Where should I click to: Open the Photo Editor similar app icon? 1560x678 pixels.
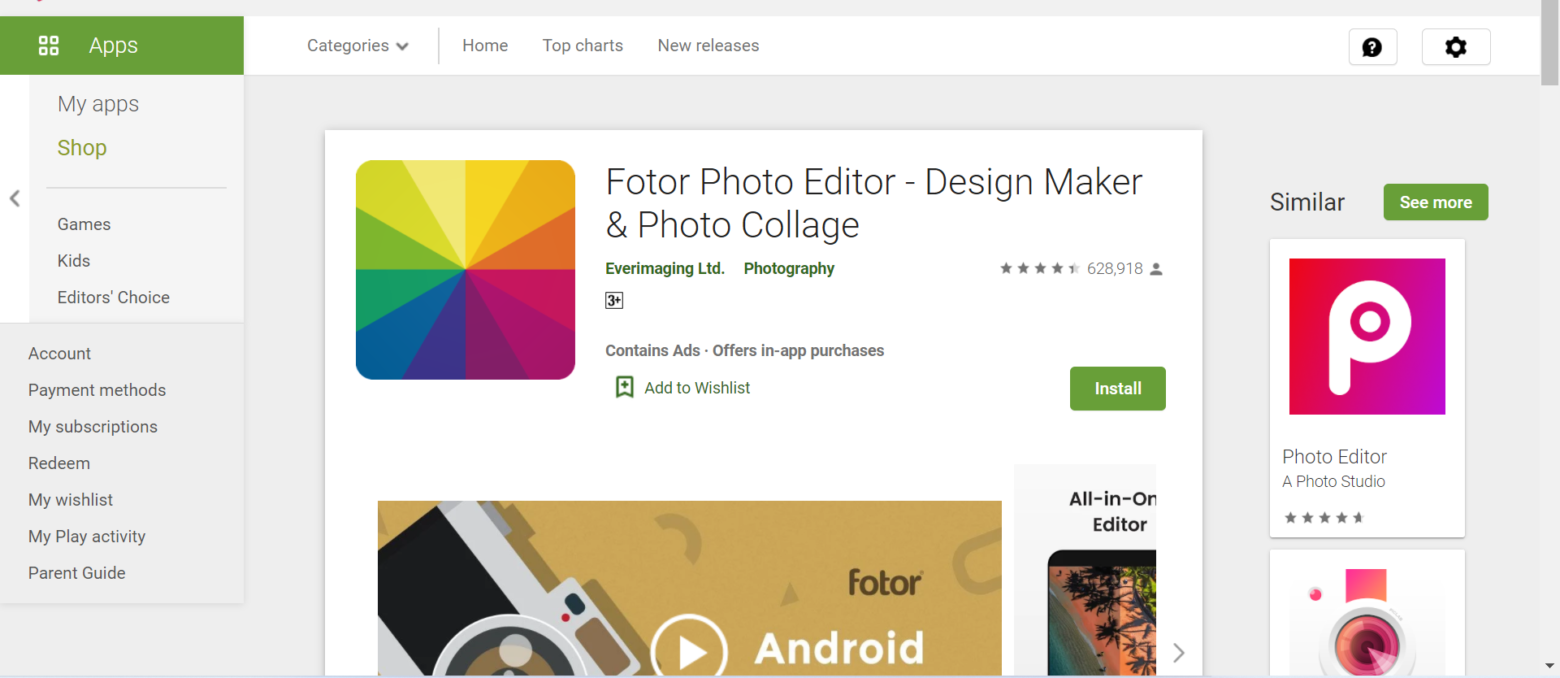(1366, 336)
